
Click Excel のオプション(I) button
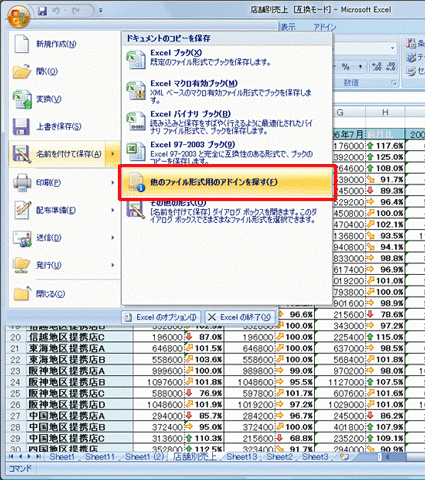click(161, 317)
